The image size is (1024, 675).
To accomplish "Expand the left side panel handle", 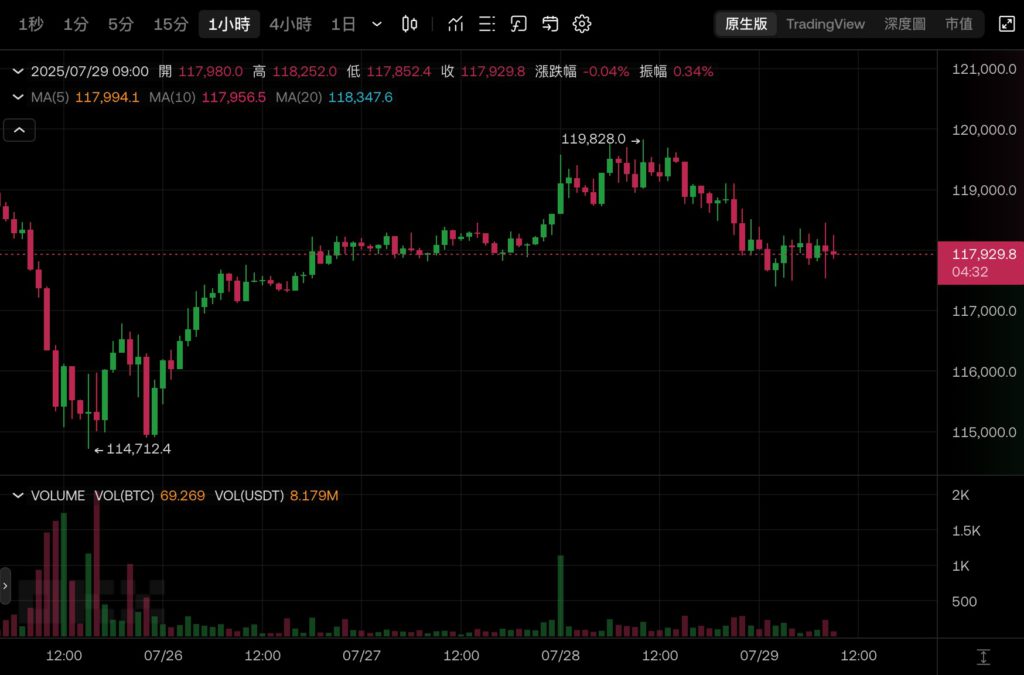I will 5,585.
